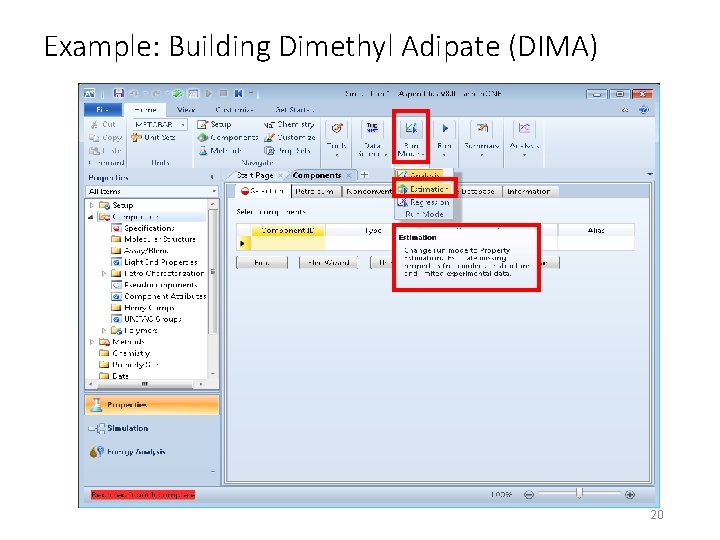Click the Reinitialize icon in quick access toolbar
The height and width of the screenshot is (540, 720).
238,94
